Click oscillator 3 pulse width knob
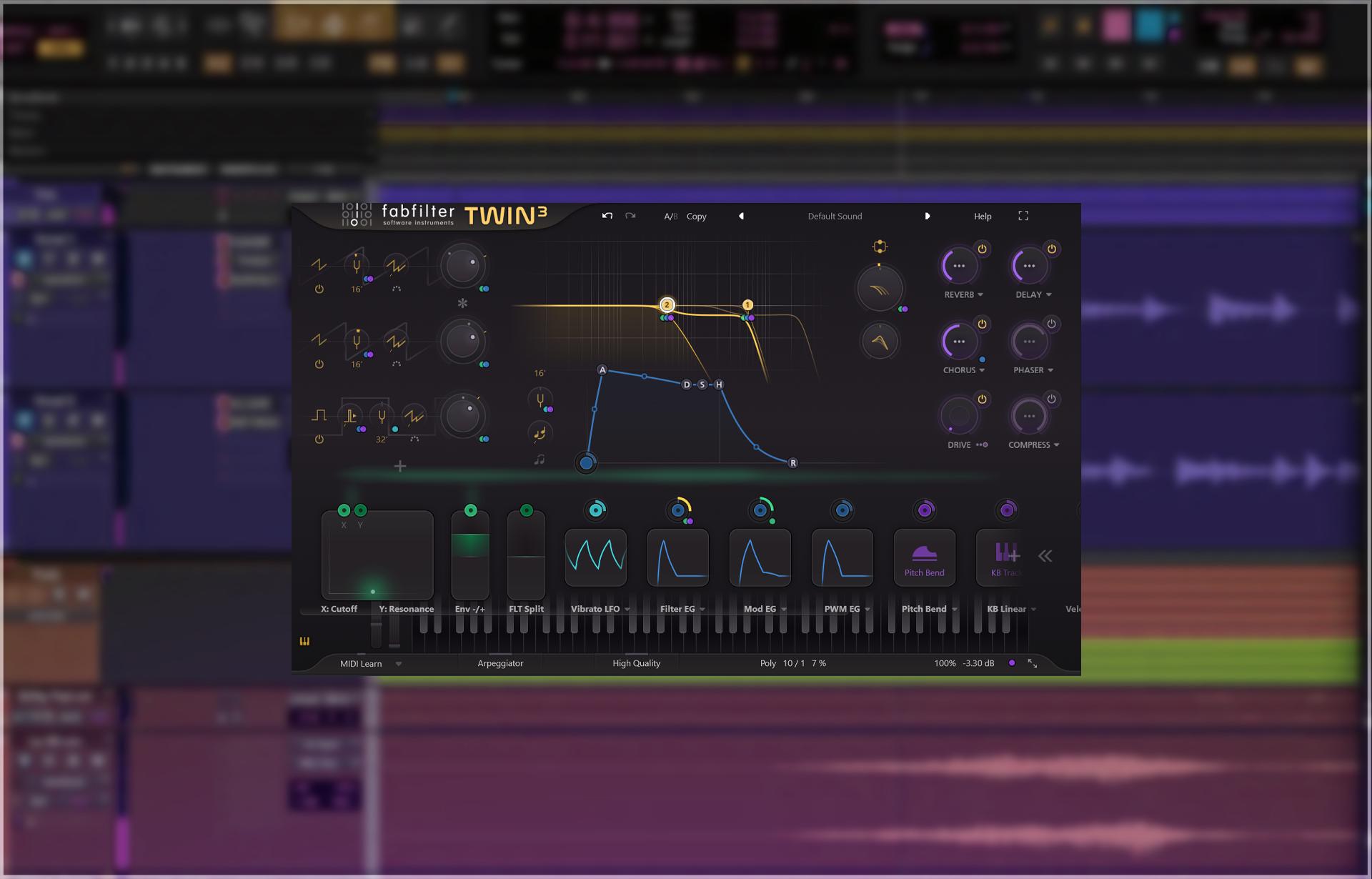1372x879 pixels. [350, 416]
